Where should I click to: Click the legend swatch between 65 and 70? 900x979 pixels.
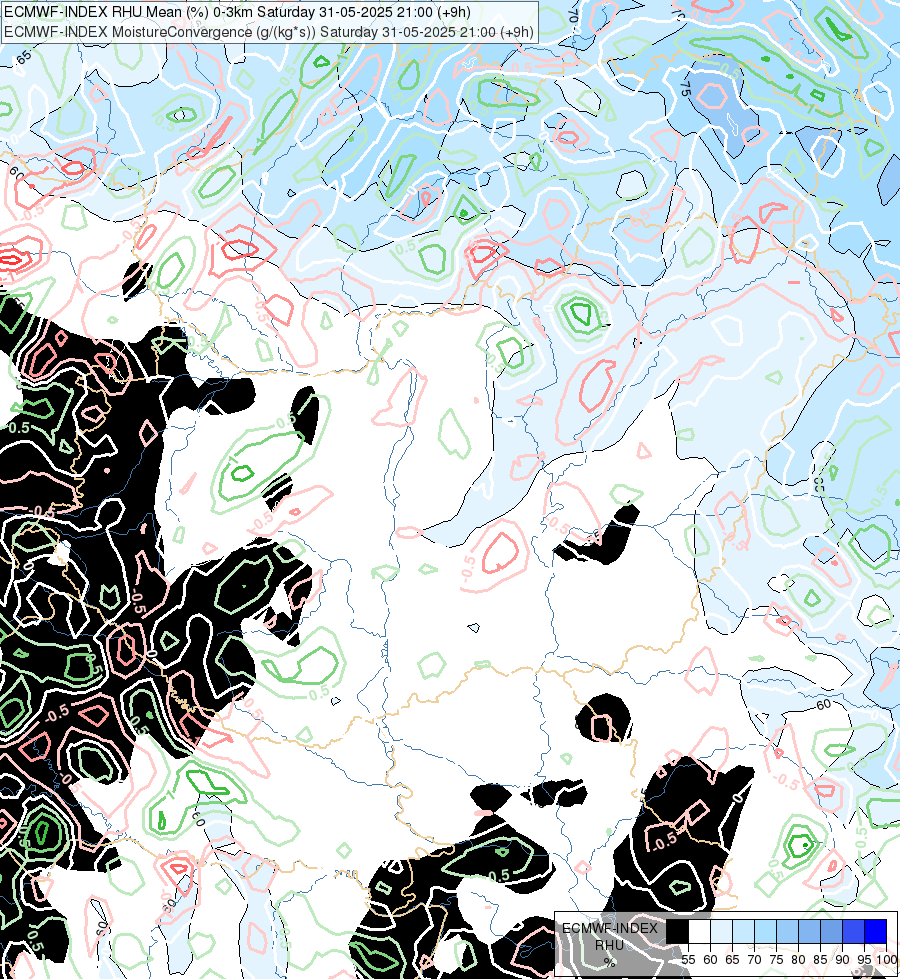click(743, 931)
